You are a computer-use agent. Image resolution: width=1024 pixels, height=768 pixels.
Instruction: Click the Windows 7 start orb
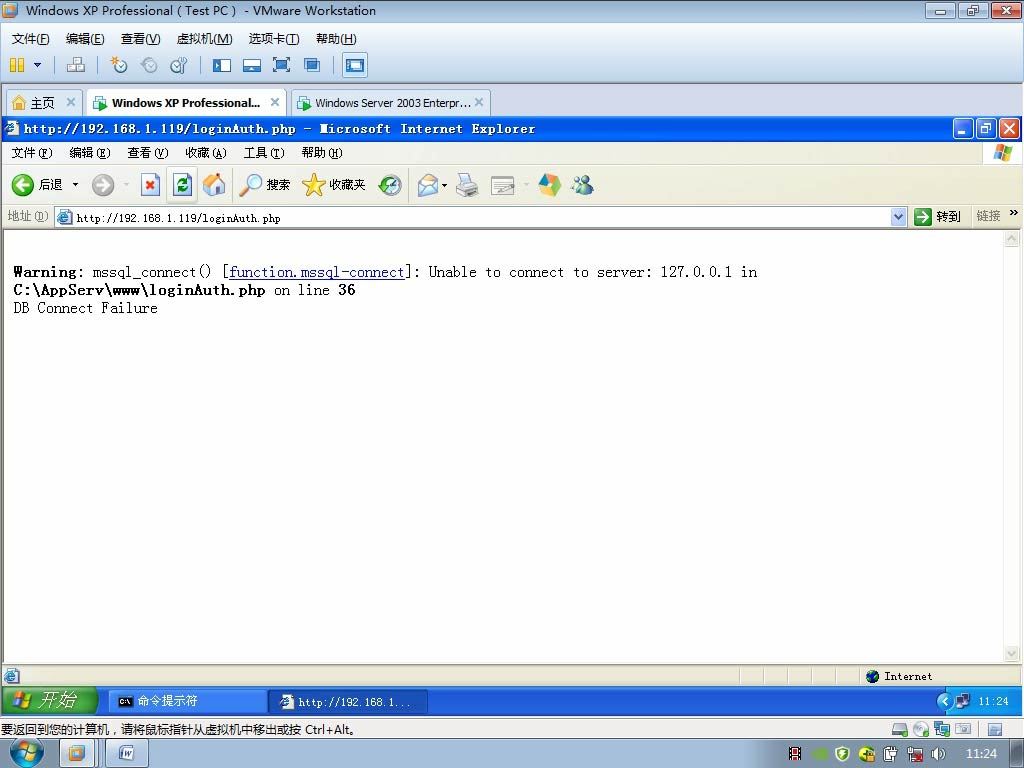(27, 754)
